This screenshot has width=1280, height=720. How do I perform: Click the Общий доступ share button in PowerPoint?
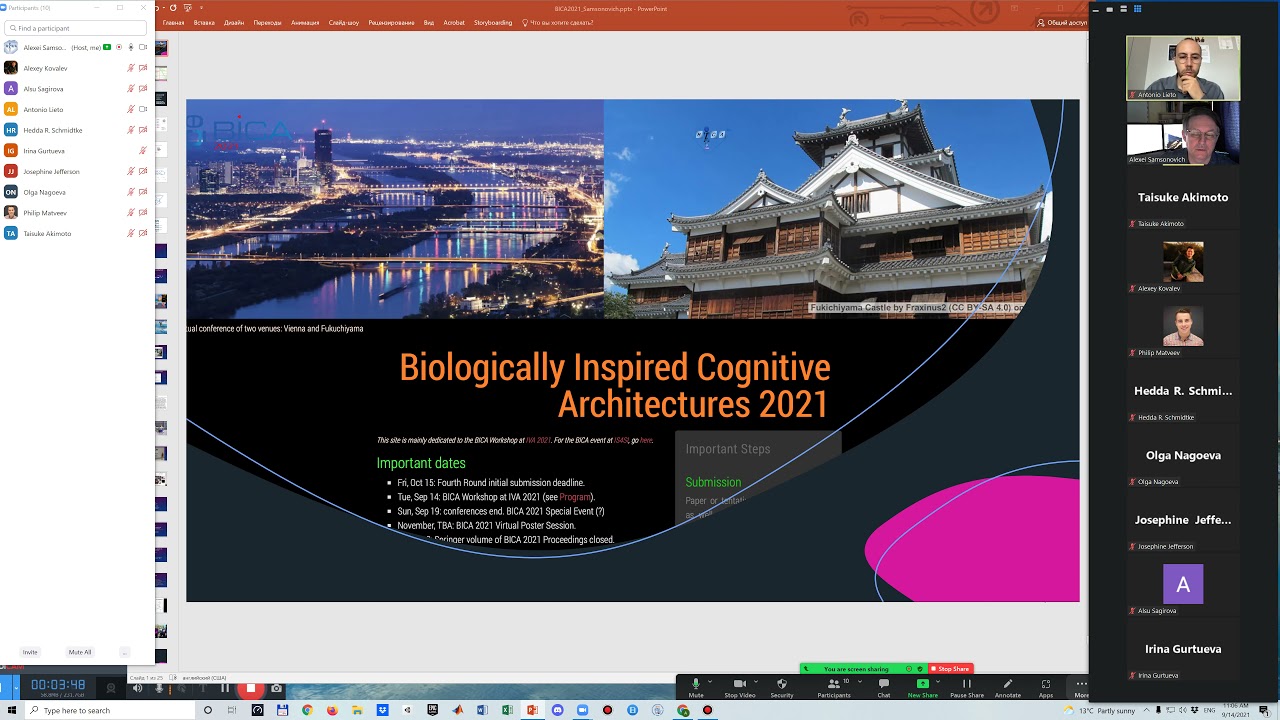(x=1063, y=22)
